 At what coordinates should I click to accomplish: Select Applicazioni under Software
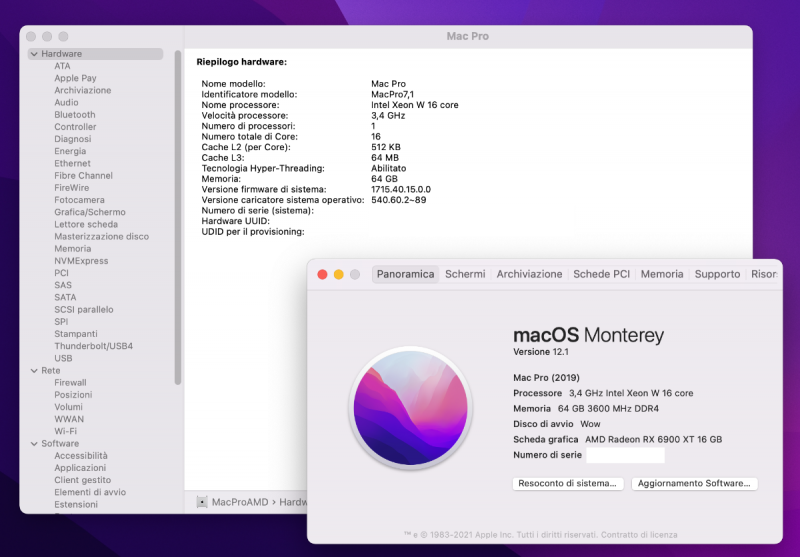pyautogui.click(x=80, y=468)
